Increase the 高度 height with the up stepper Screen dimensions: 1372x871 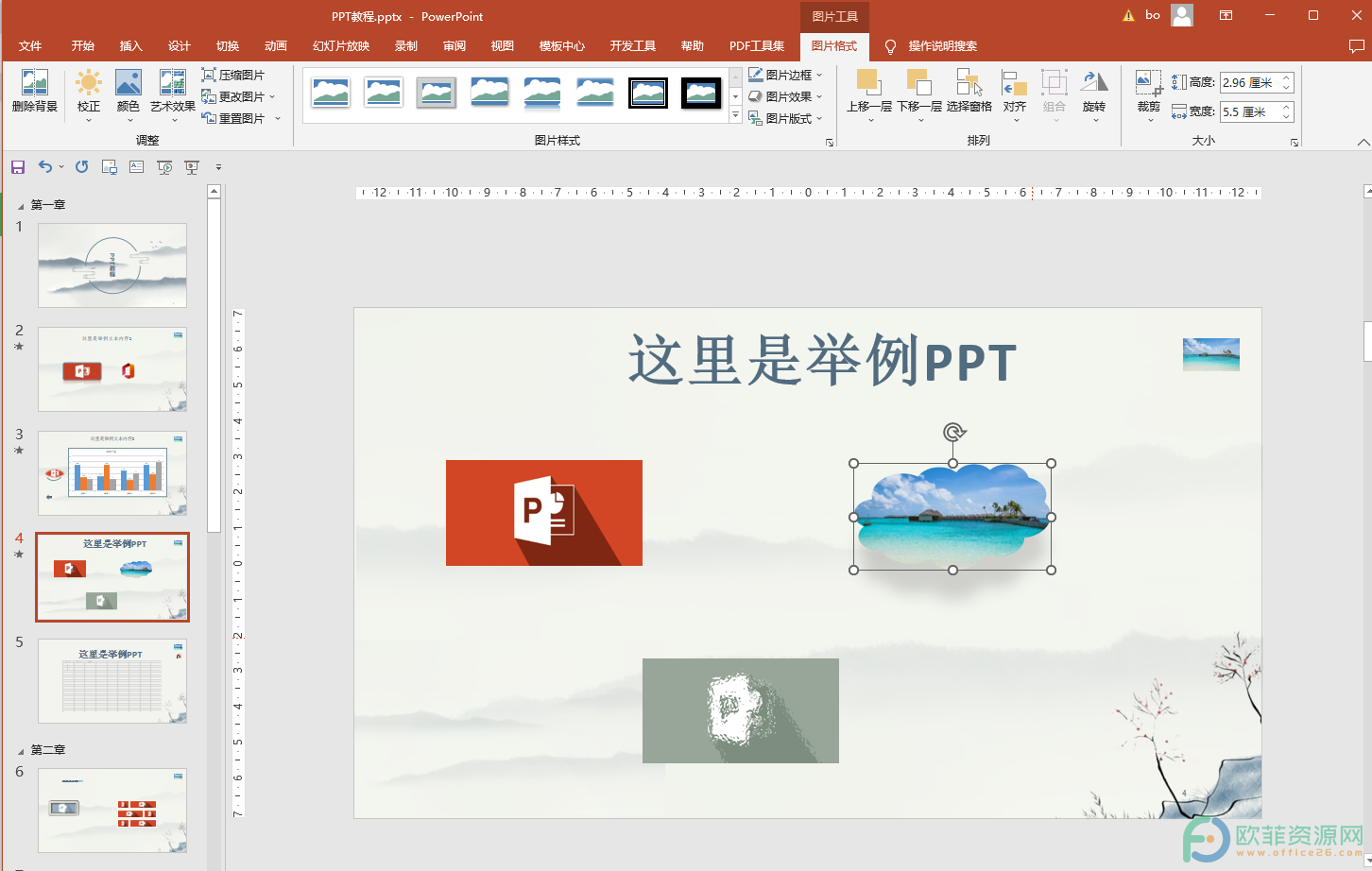[1286, 78]
